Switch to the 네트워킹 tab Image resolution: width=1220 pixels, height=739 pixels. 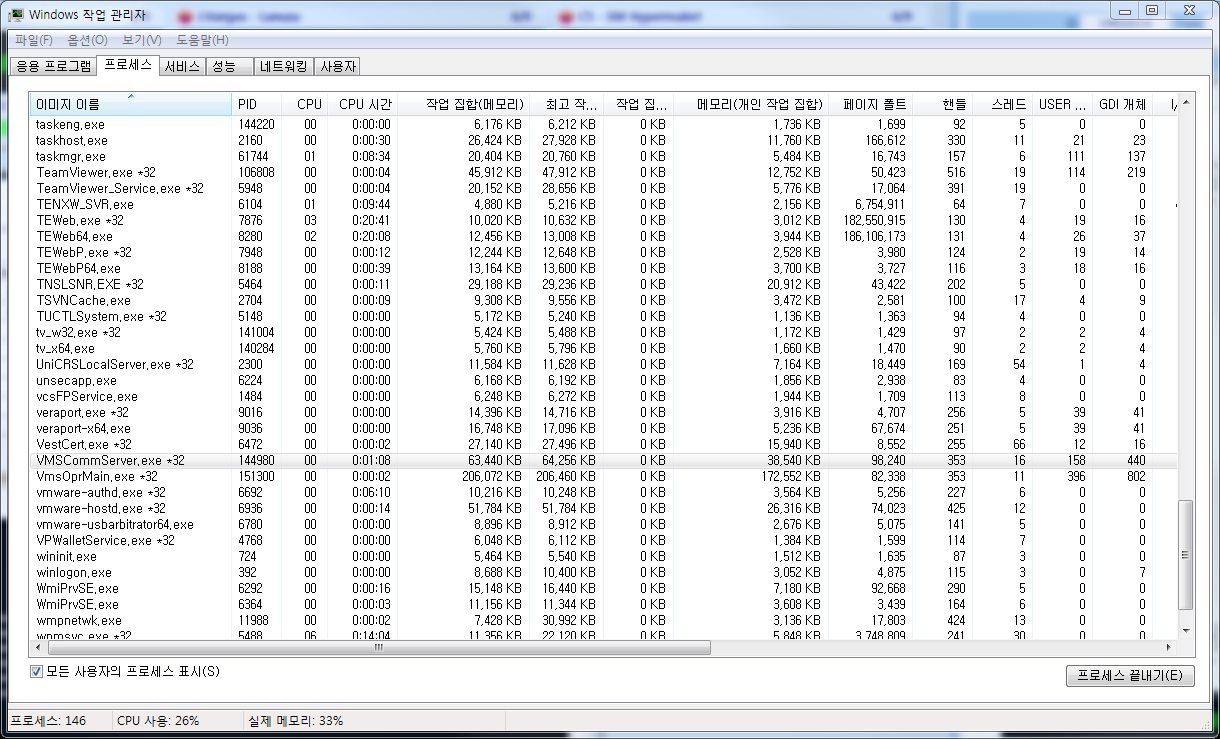[283, 67]
